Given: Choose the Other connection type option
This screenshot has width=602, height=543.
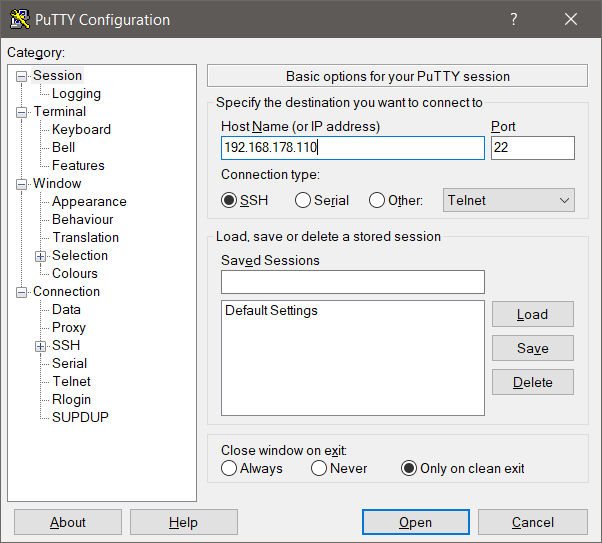Looking at the screenshot, I should (x=377, y=200).
